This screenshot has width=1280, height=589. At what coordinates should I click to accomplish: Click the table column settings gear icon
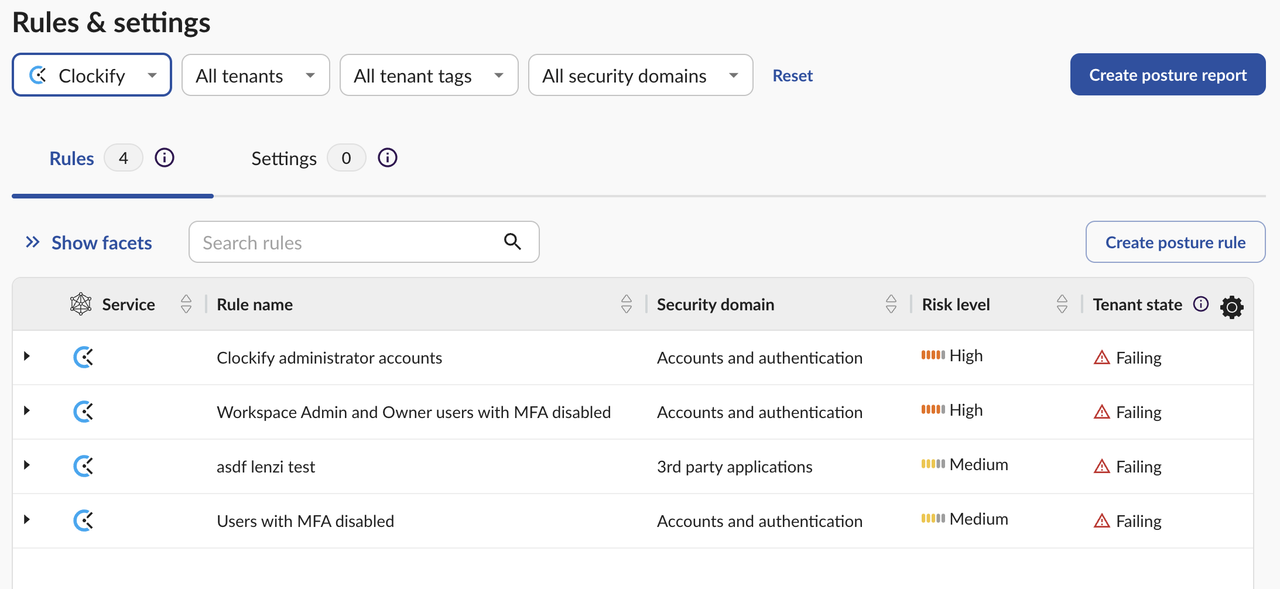tap(1232, 307)
